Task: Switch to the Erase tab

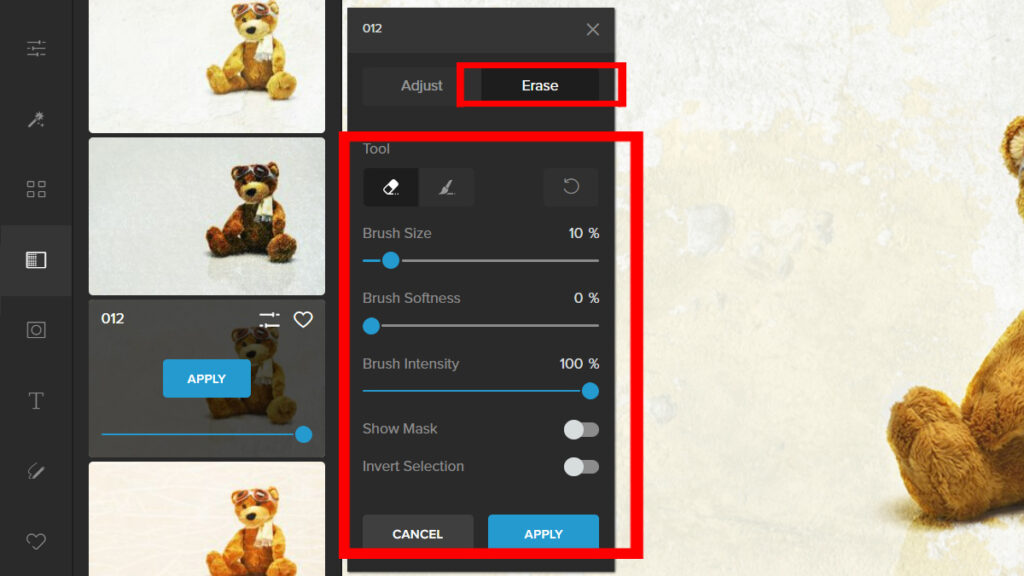Action: coord(539,86)
